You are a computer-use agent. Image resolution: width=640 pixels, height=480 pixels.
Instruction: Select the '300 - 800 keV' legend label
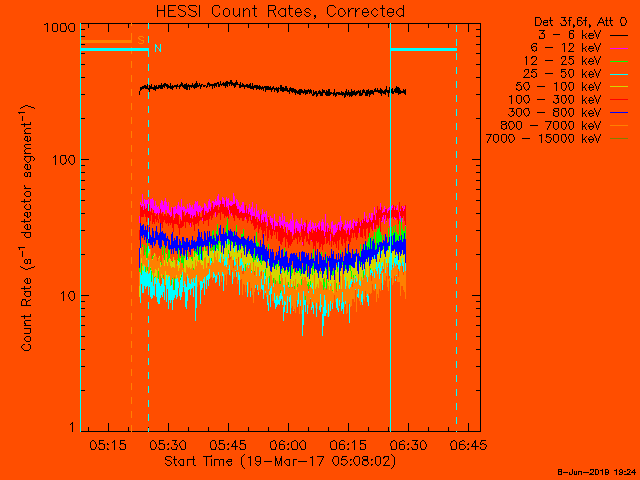click(555, 112)
